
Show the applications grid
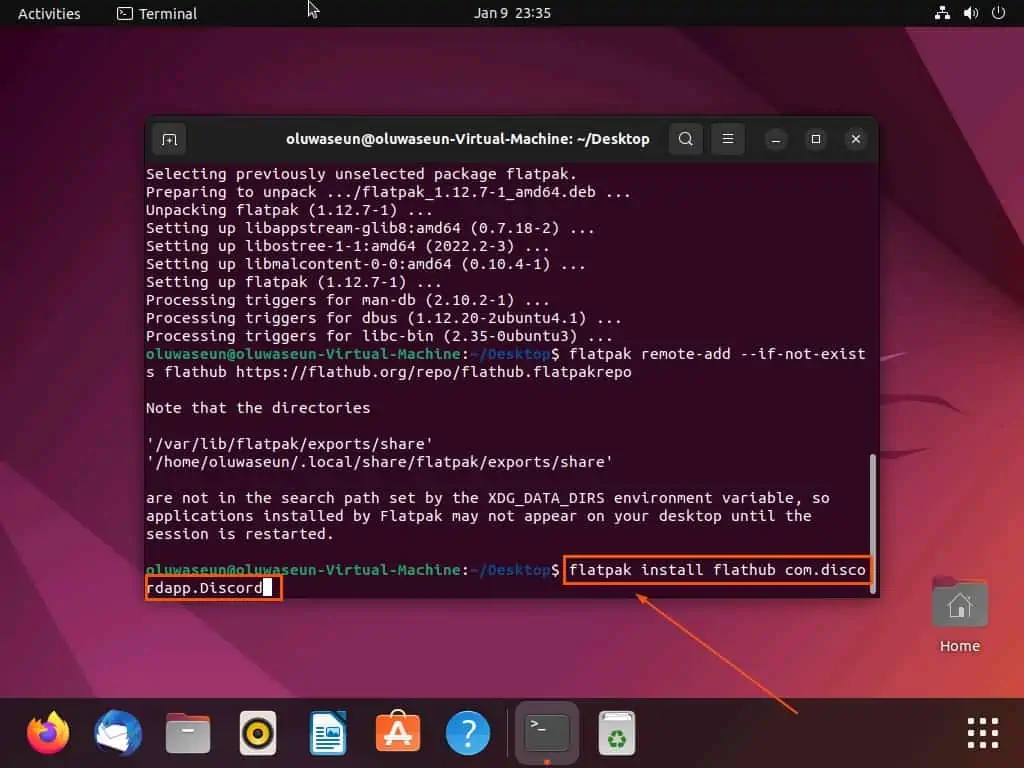click(x=983, y=733)
